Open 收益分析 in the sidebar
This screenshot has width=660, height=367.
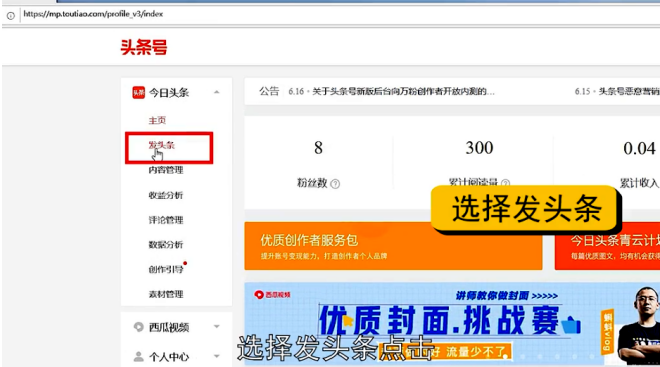point(166,195)
